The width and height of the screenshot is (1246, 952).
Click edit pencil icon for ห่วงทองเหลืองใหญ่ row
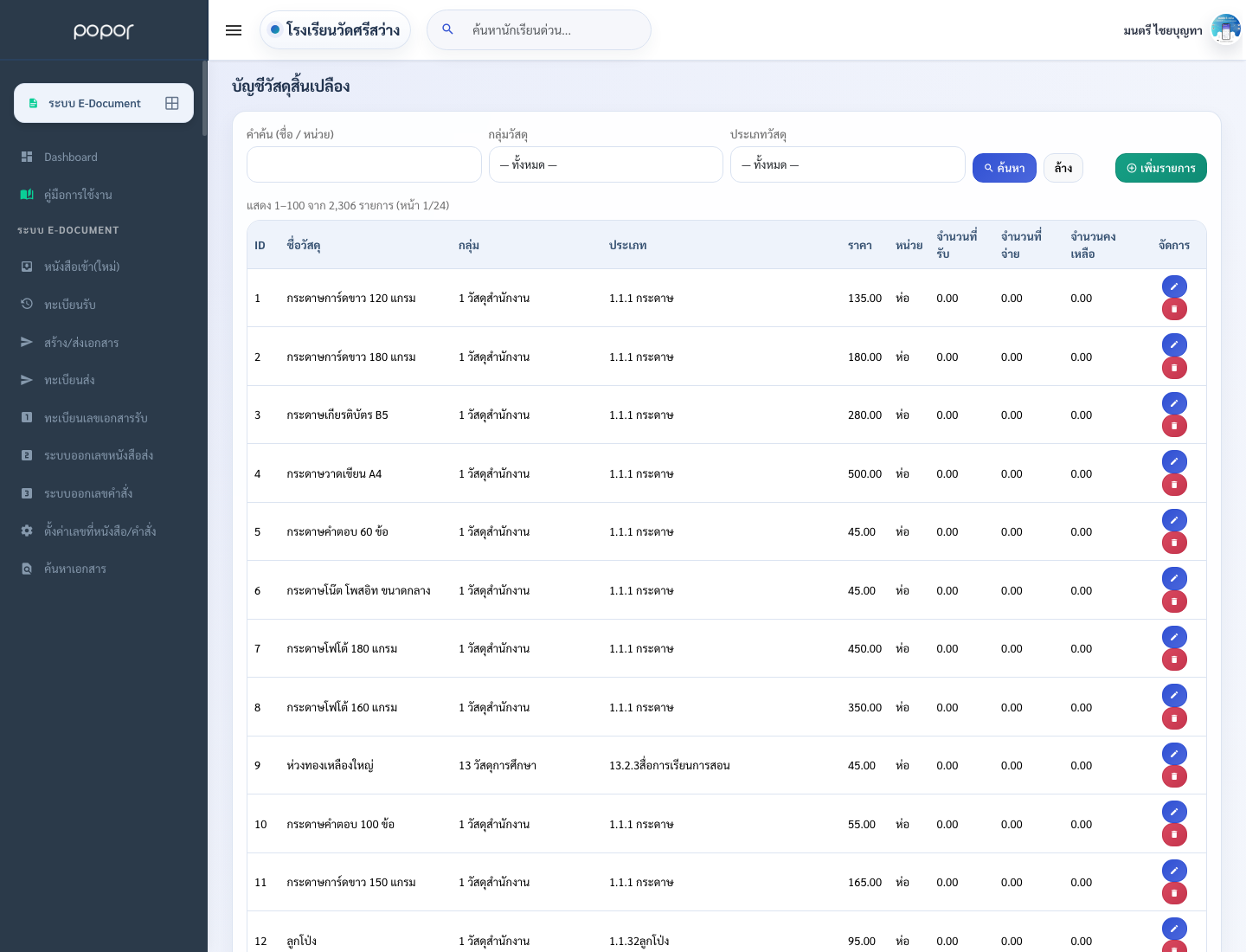(x=1174, y=754)
